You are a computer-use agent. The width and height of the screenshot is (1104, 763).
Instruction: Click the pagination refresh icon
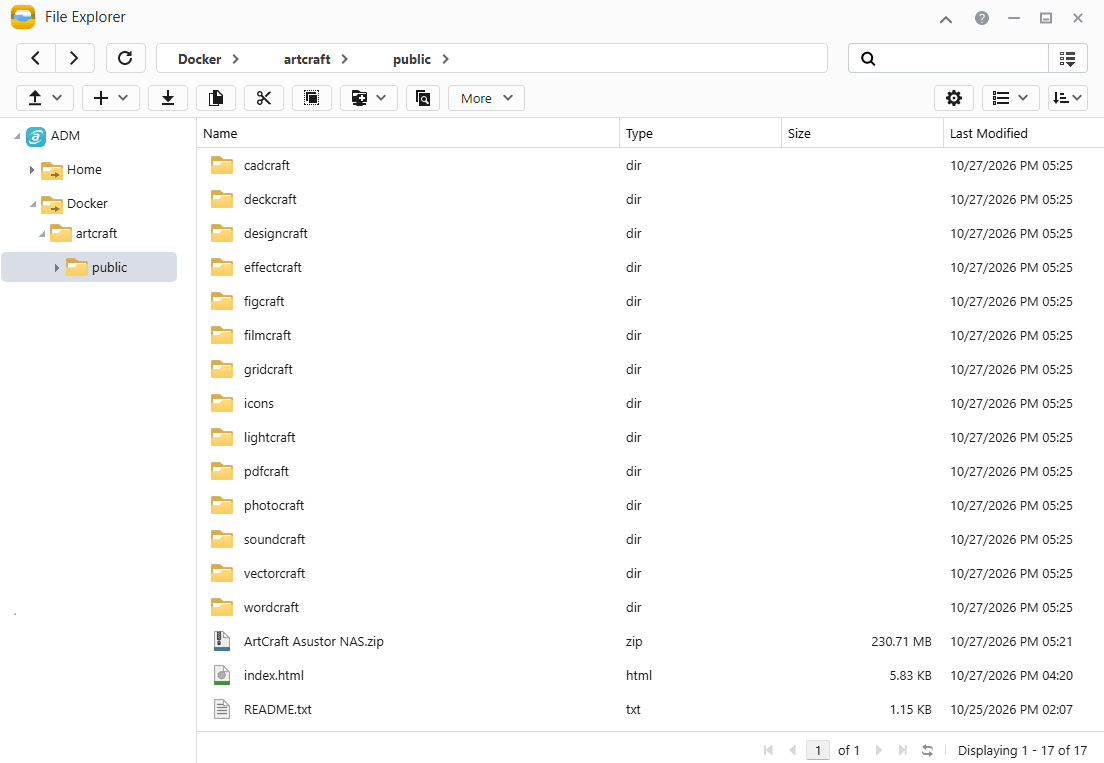(x=927, y=750)
